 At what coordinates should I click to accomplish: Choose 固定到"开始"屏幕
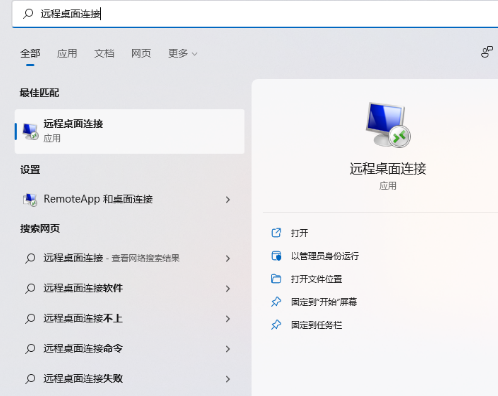point(324,302)
